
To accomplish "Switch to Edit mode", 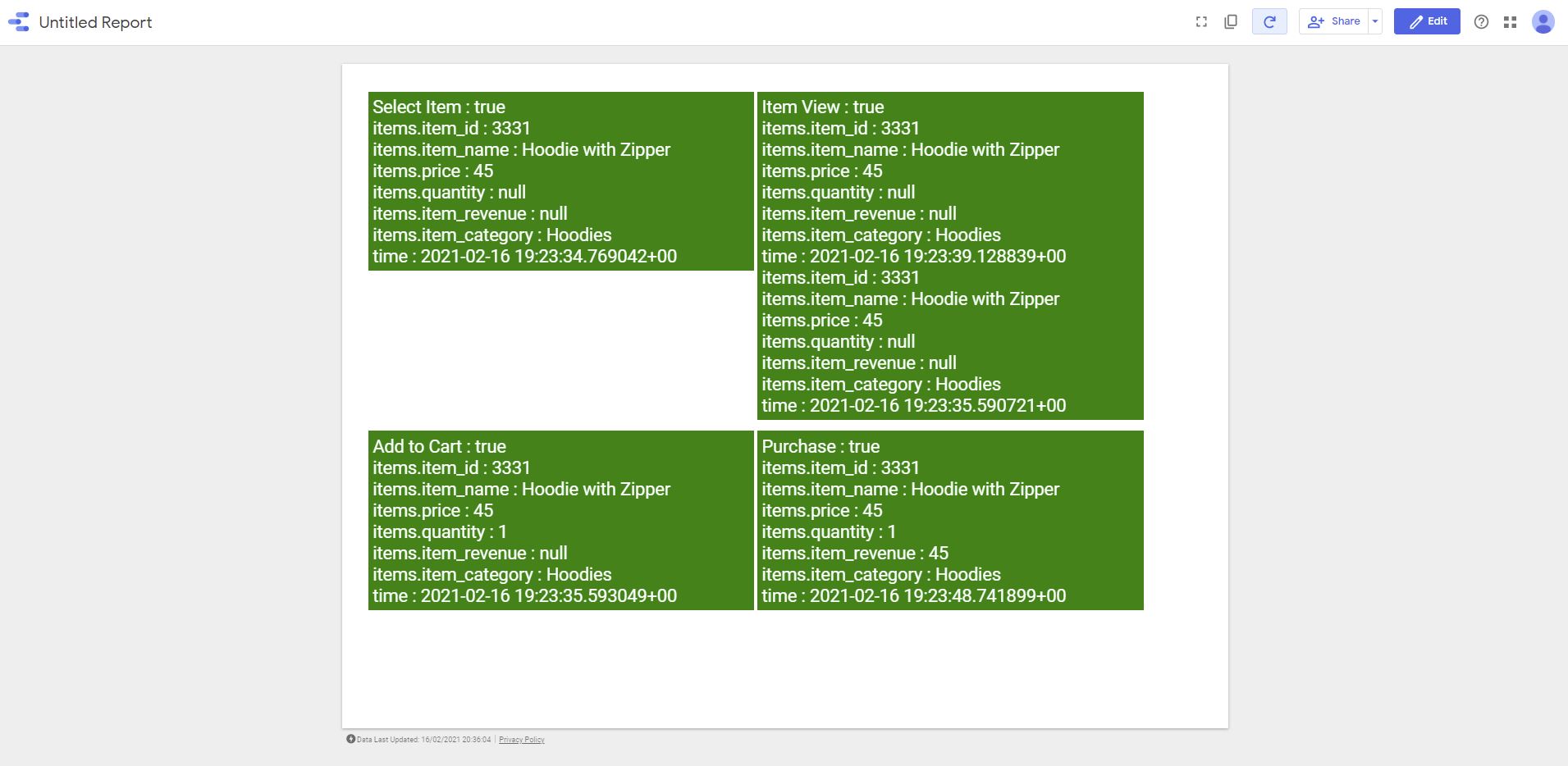I will (1427, 21).
